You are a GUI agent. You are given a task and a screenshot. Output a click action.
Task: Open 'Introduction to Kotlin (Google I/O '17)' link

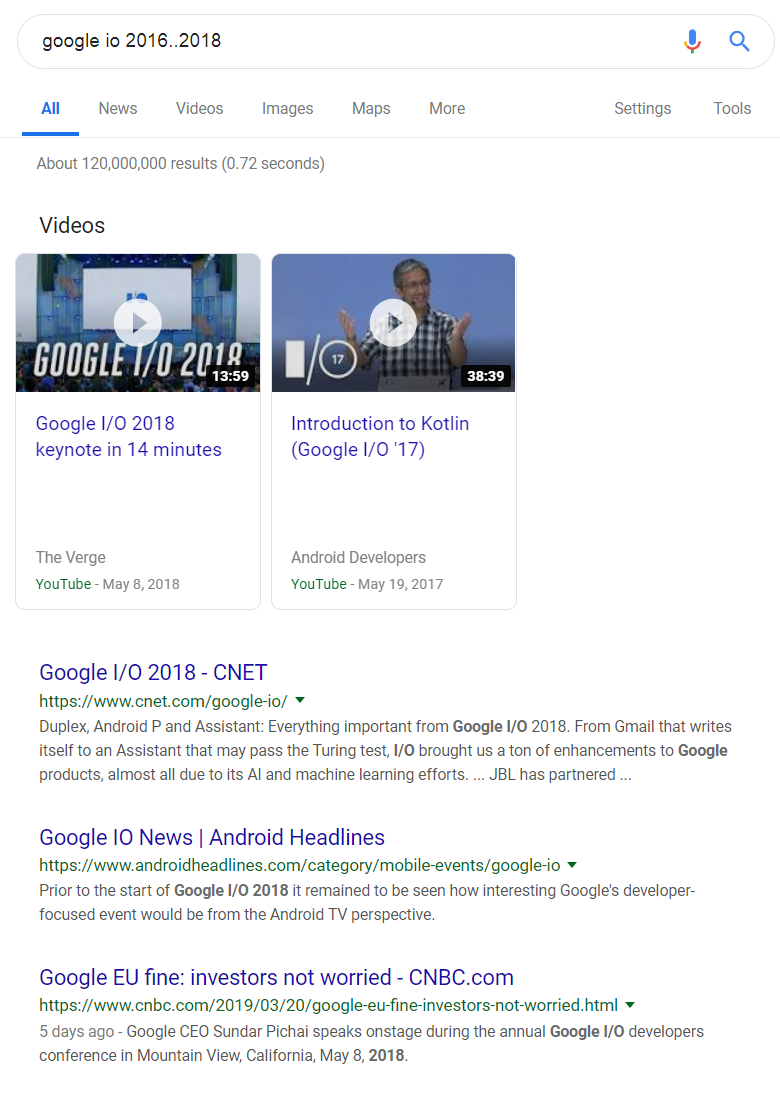[x=380, y=436]
